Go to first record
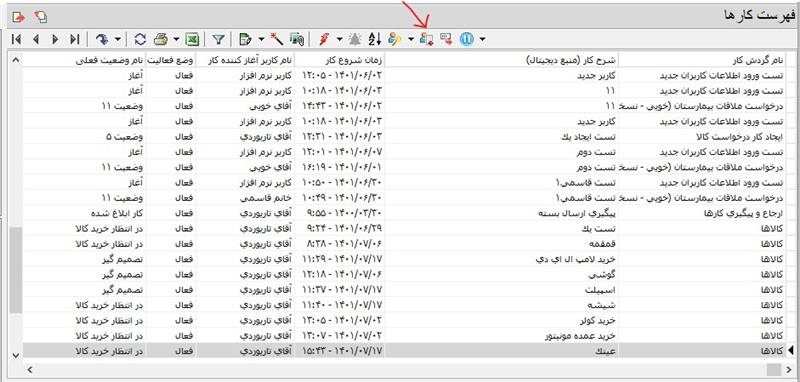The height and width of the screenshot is (382, 800). pyautogui.click(x=16, y=39)
